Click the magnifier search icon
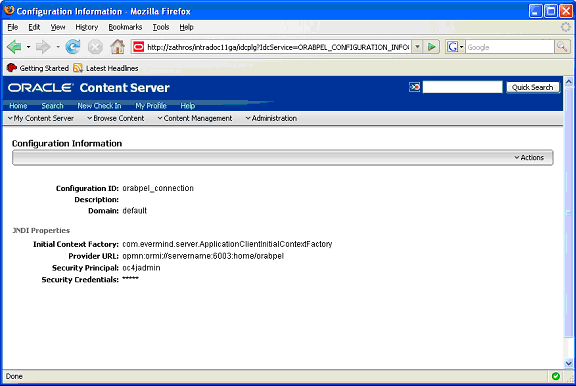This screenshot has height=386, width=576. [562, 47]
